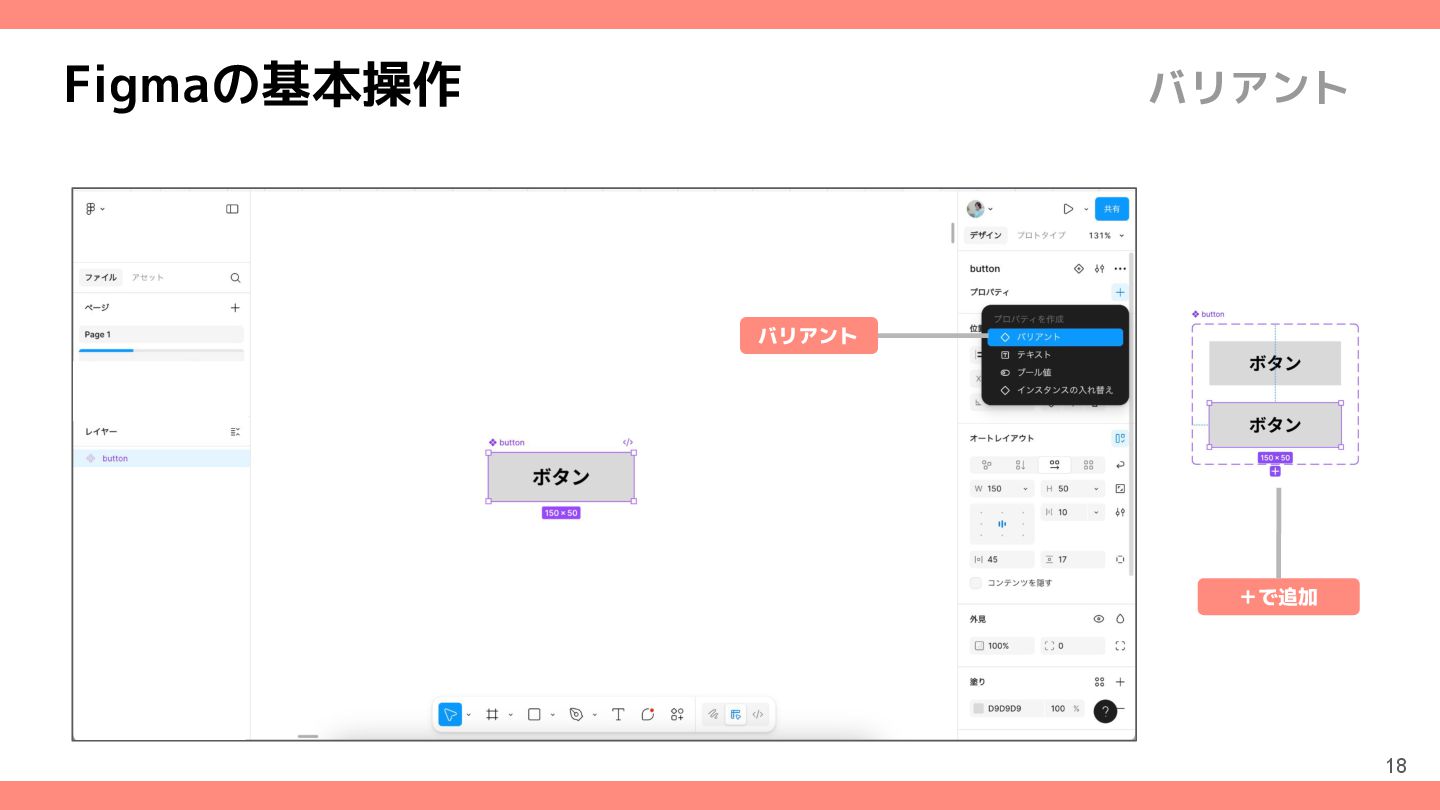
Task: Open the code icon above the button component
Action: click(x=628, y=442)
